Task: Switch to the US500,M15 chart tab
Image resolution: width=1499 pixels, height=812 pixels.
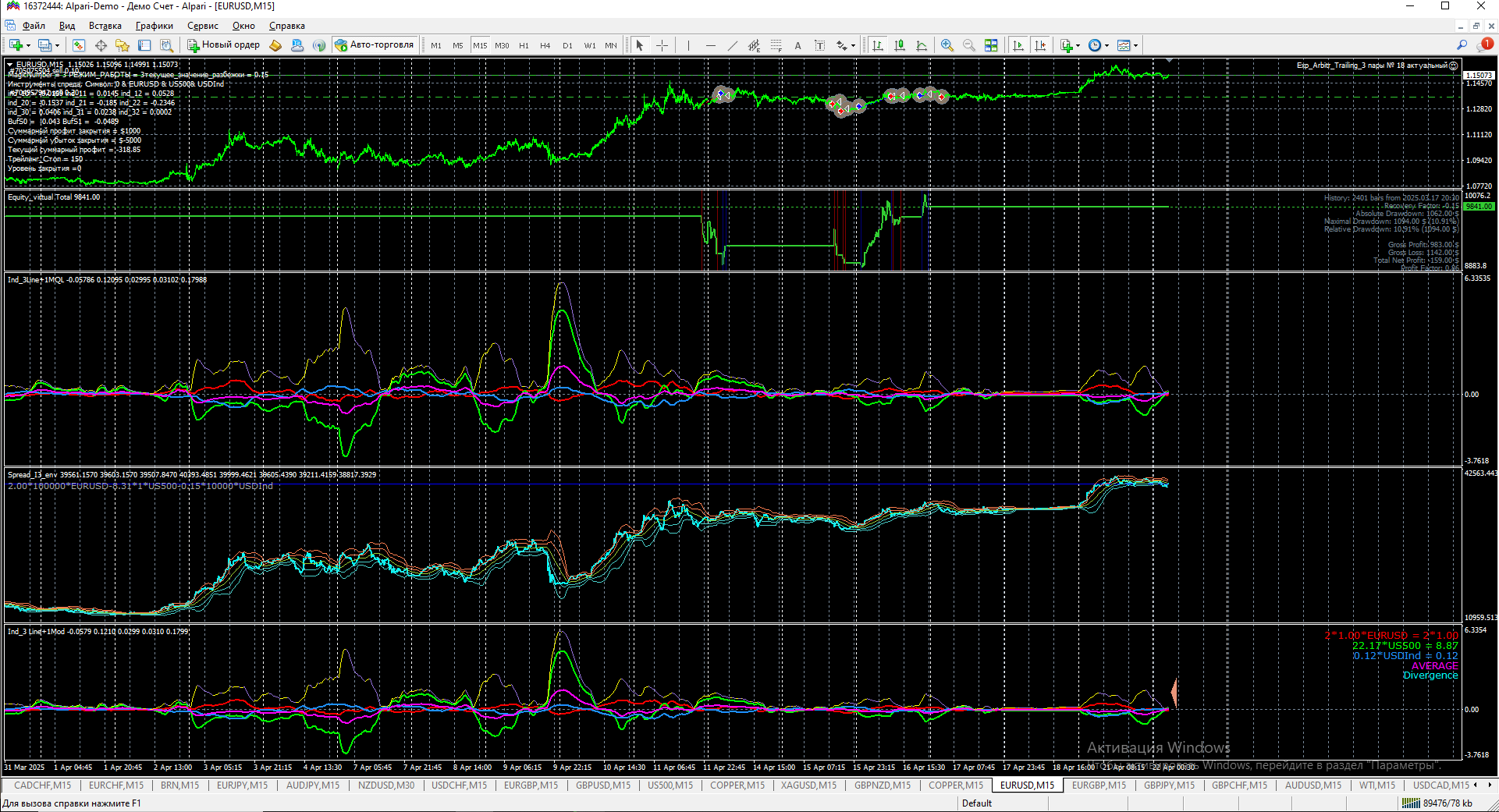Action: (x=670, y=785)
